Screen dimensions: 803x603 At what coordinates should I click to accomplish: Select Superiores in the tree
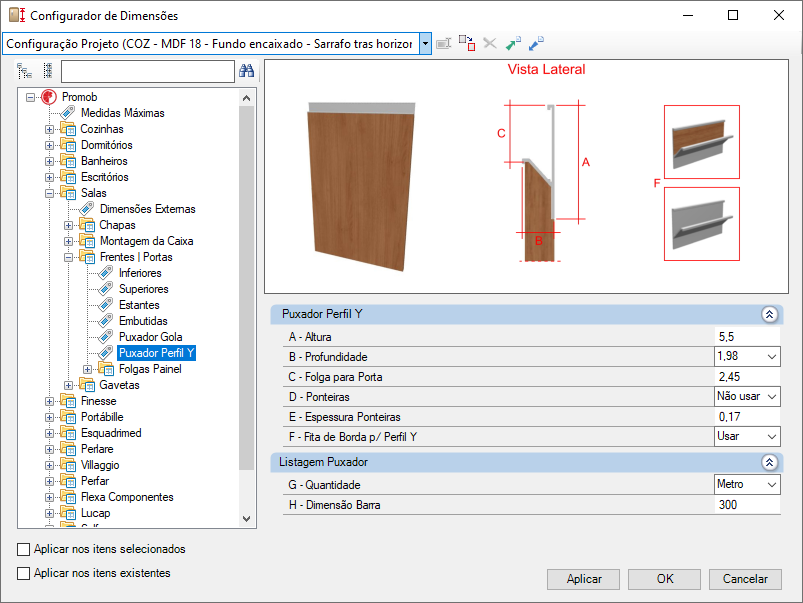(143, 289)
